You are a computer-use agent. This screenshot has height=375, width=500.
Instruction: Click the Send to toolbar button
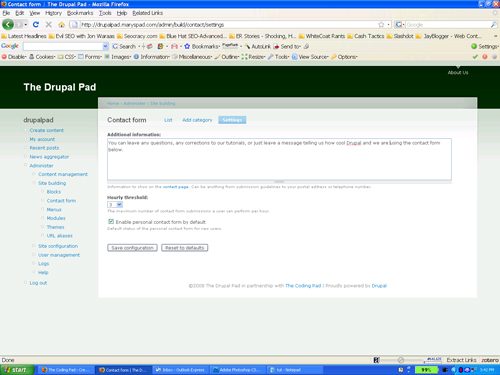287,46
